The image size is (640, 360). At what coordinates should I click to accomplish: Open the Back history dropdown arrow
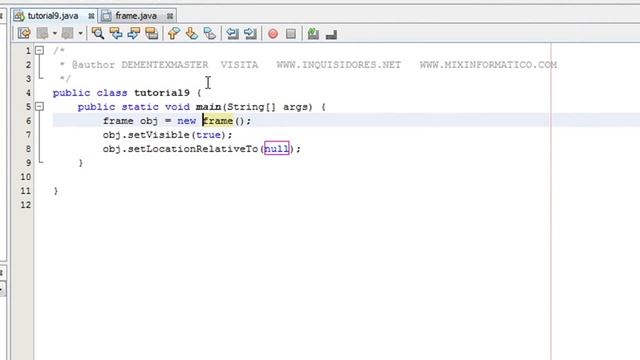(55, 33)
